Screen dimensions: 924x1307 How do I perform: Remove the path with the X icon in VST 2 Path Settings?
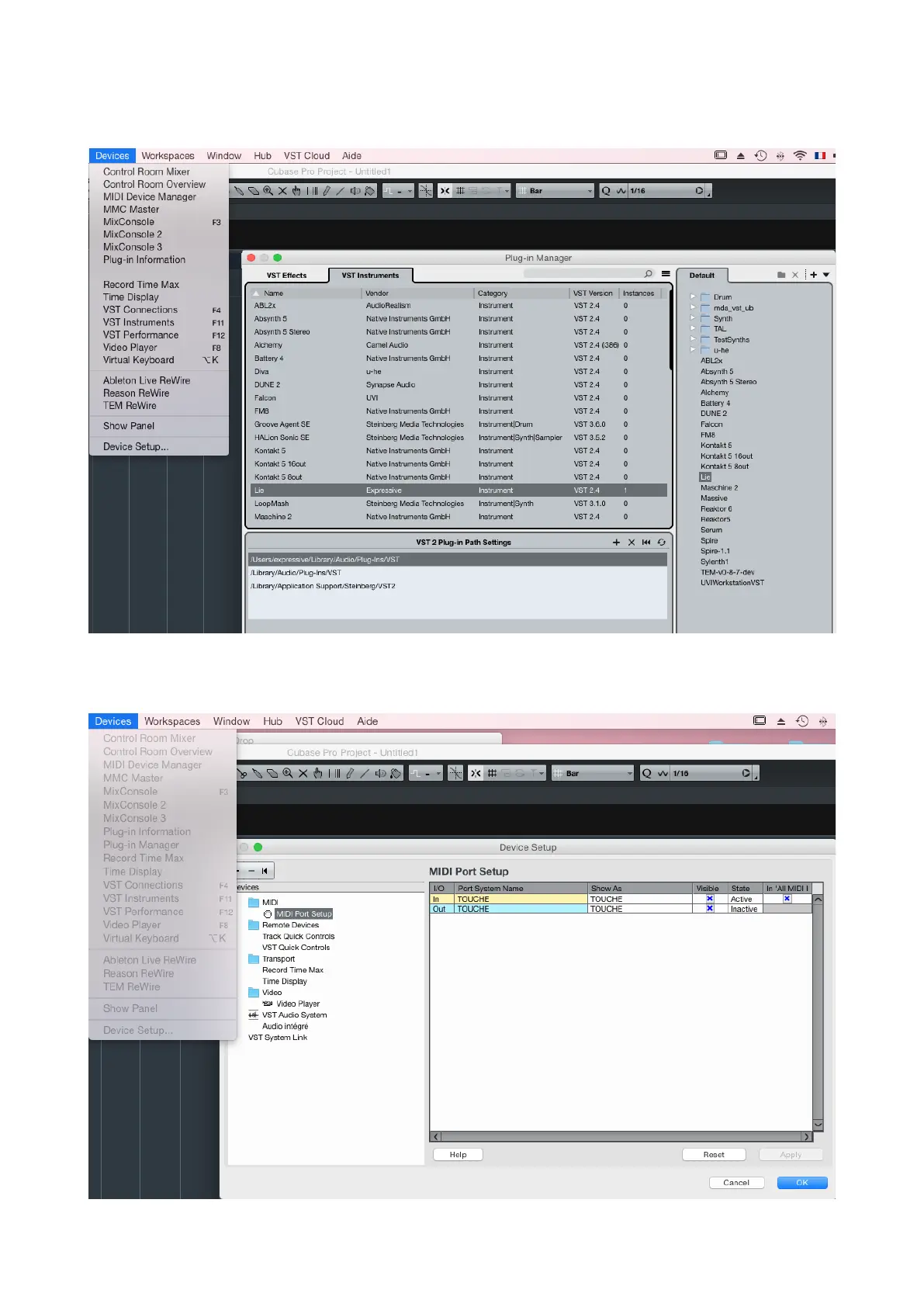point(632,543)
